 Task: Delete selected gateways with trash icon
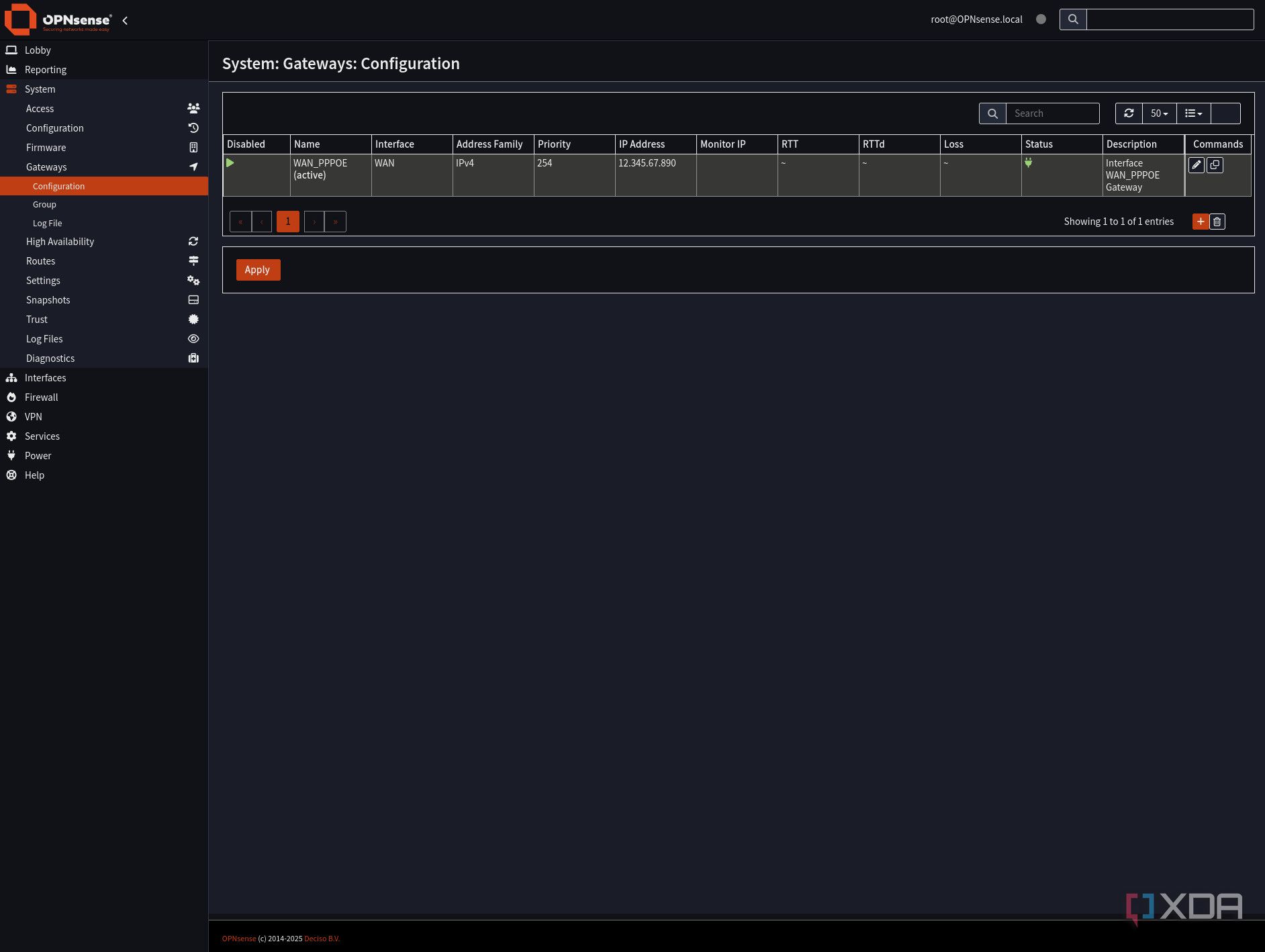[x=1217, y=222]
